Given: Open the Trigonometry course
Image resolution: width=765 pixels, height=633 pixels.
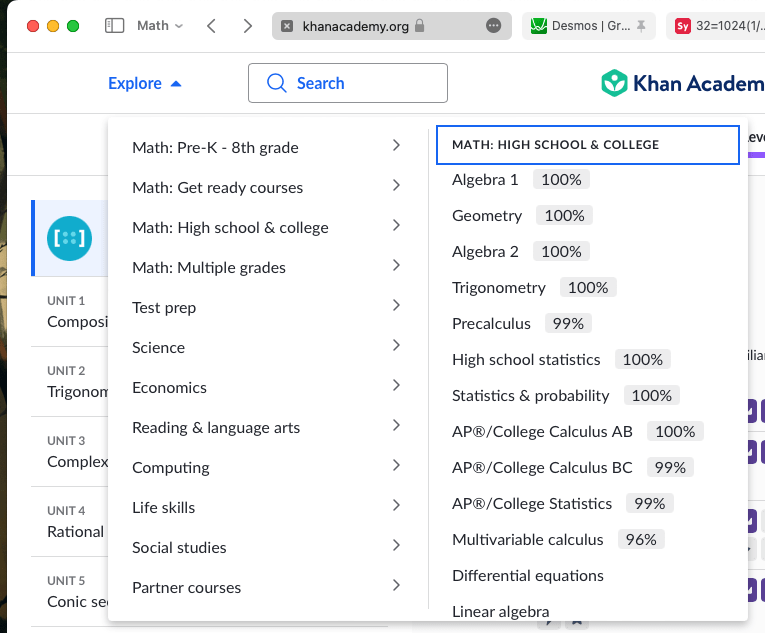Looking at the screenshot, I should pos(499,287).
